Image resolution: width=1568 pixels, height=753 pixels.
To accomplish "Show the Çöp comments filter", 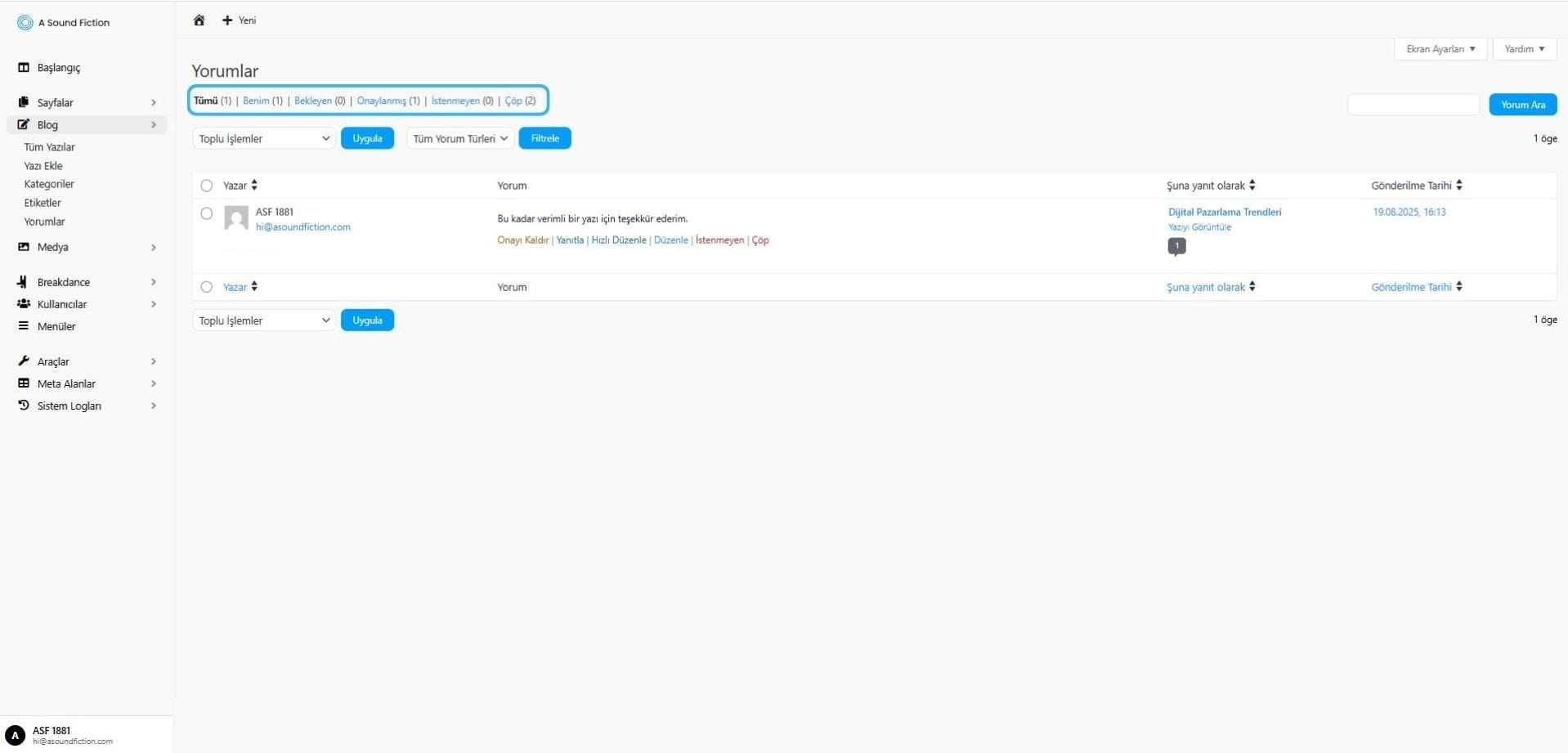I will coord(513,101).
